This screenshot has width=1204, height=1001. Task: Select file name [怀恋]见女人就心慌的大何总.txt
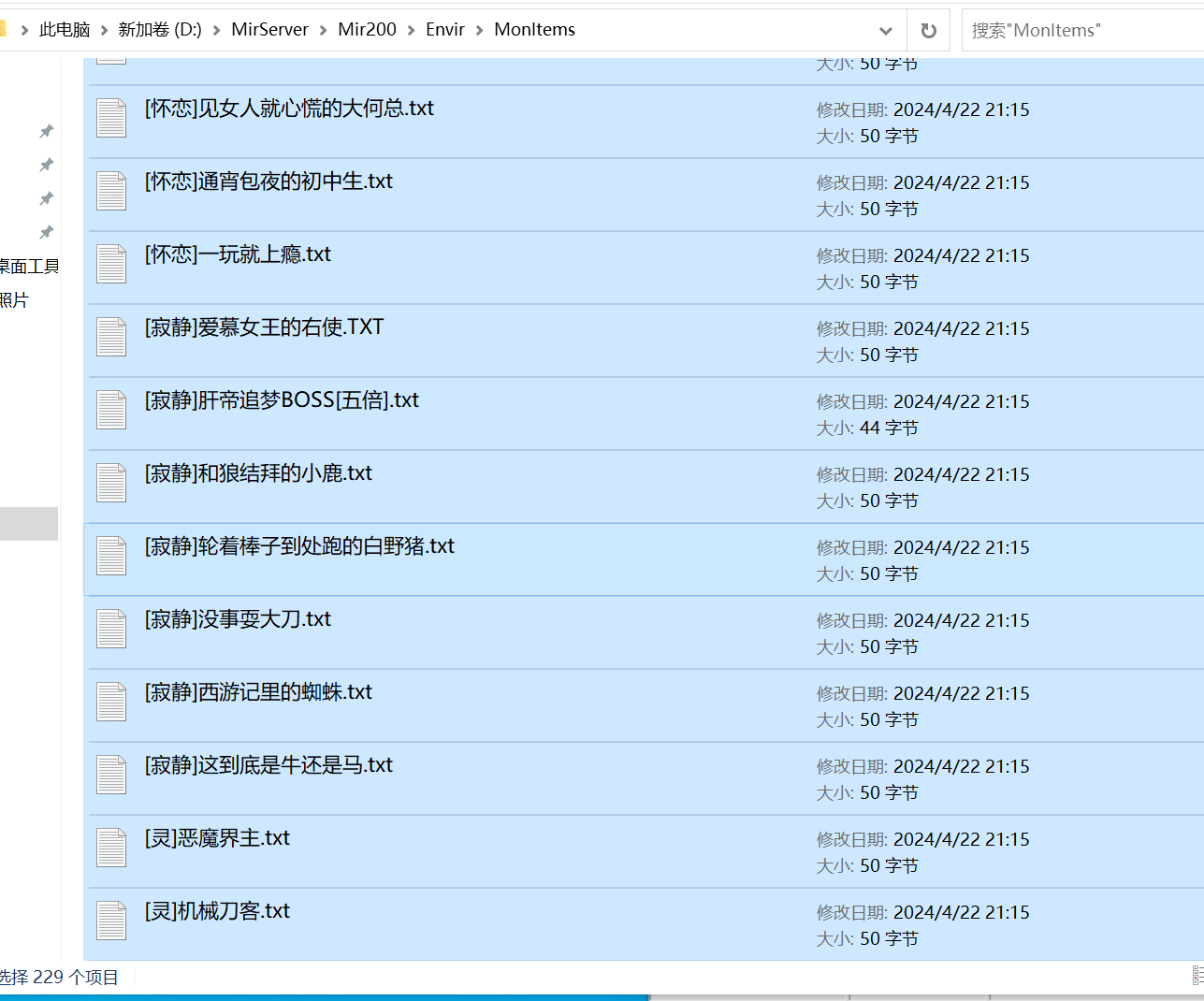[289, 109]
